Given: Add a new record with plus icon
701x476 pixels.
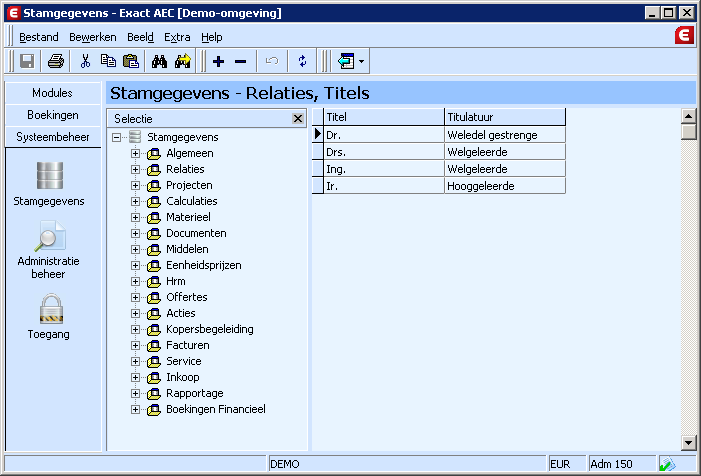Looking at the screenshot, I should point(218,61).
